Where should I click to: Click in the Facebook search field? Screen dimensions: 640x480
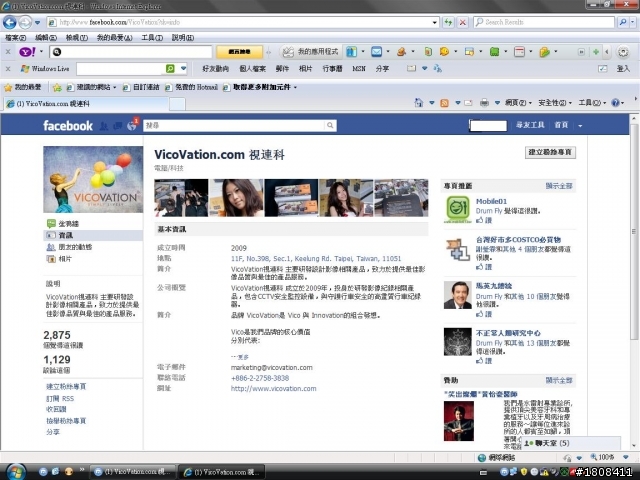tap(234, 126)
